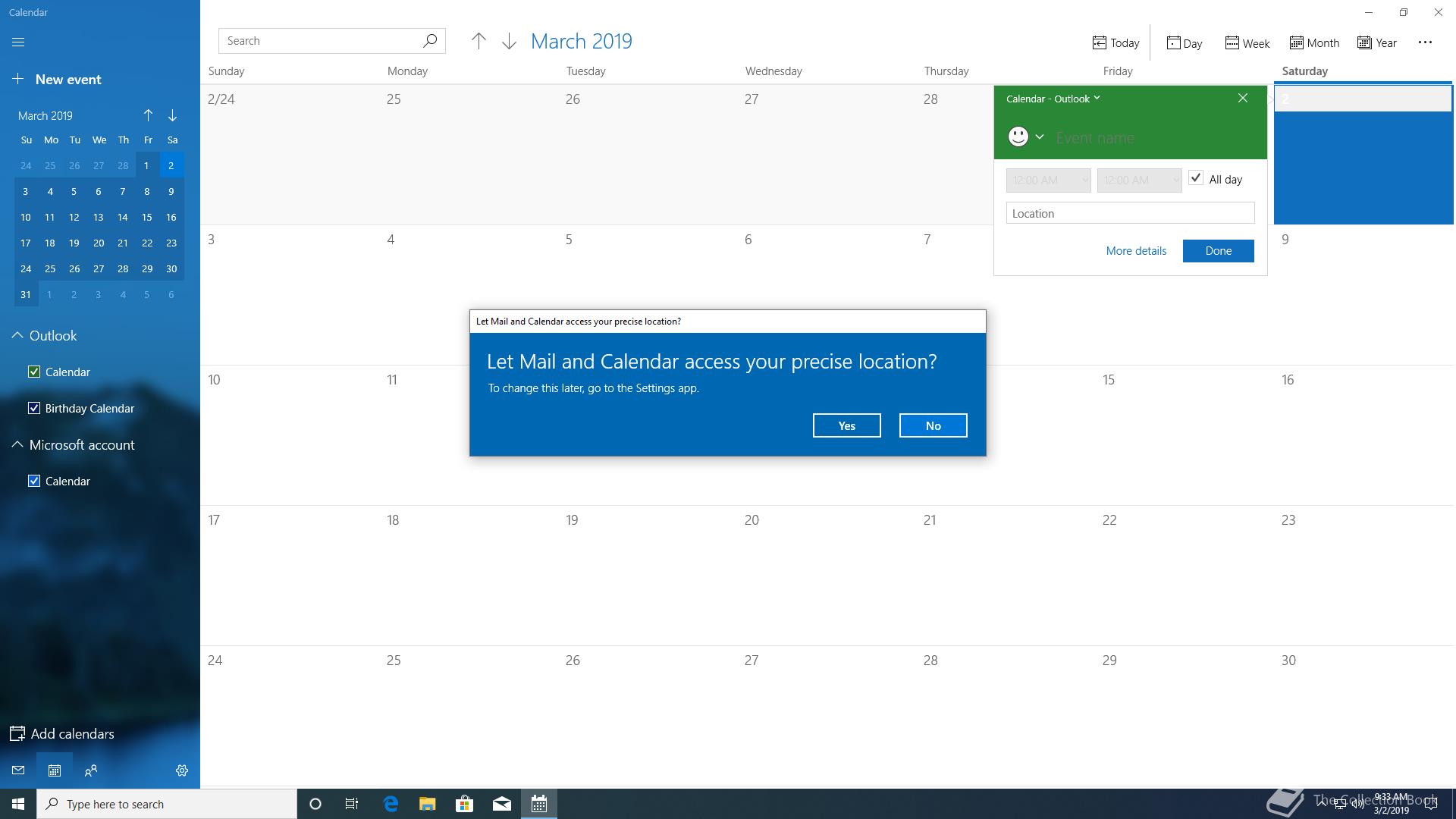Open the hamburger navigation menu
This screenshot has height=819, width=1456.
click(18, 42)
